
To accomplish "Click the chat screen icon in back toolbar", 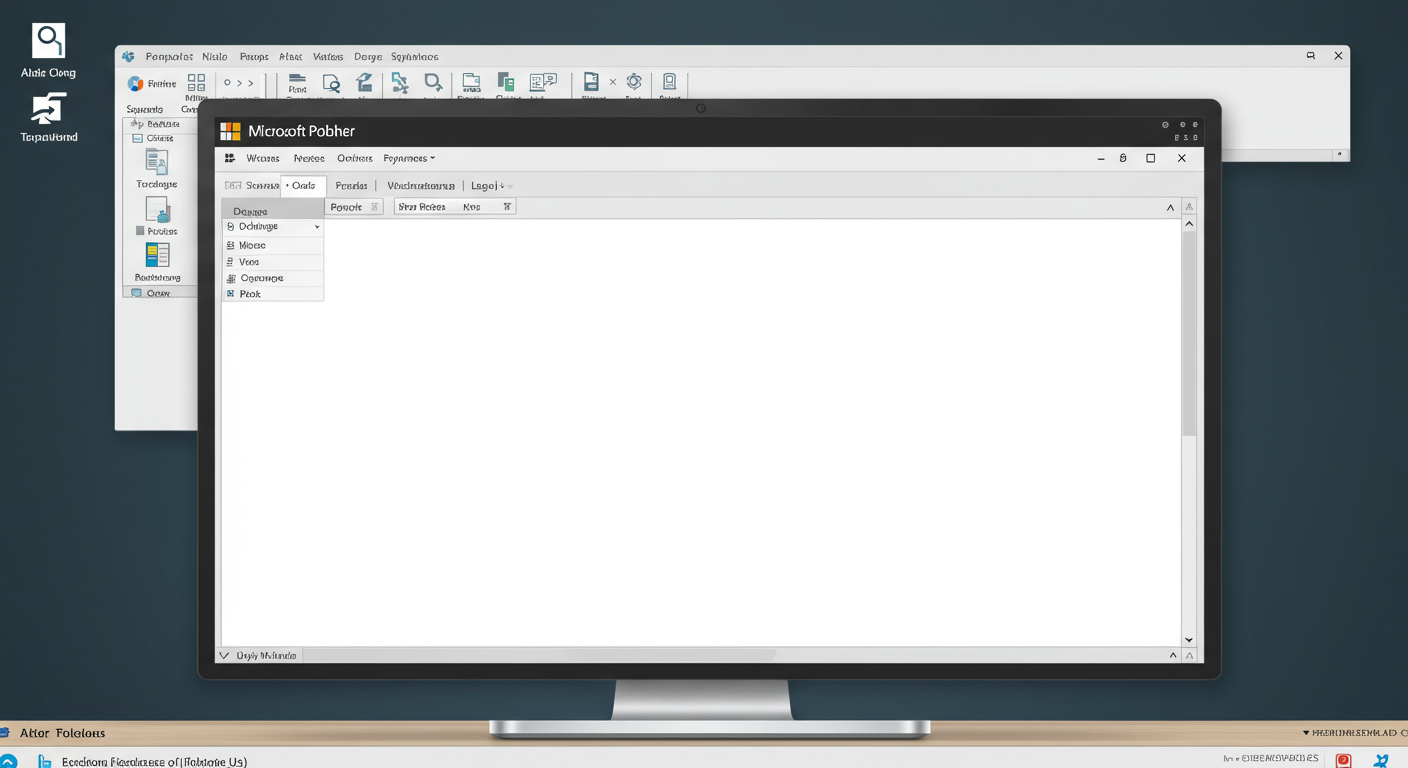I will click(x=542, y=83).
